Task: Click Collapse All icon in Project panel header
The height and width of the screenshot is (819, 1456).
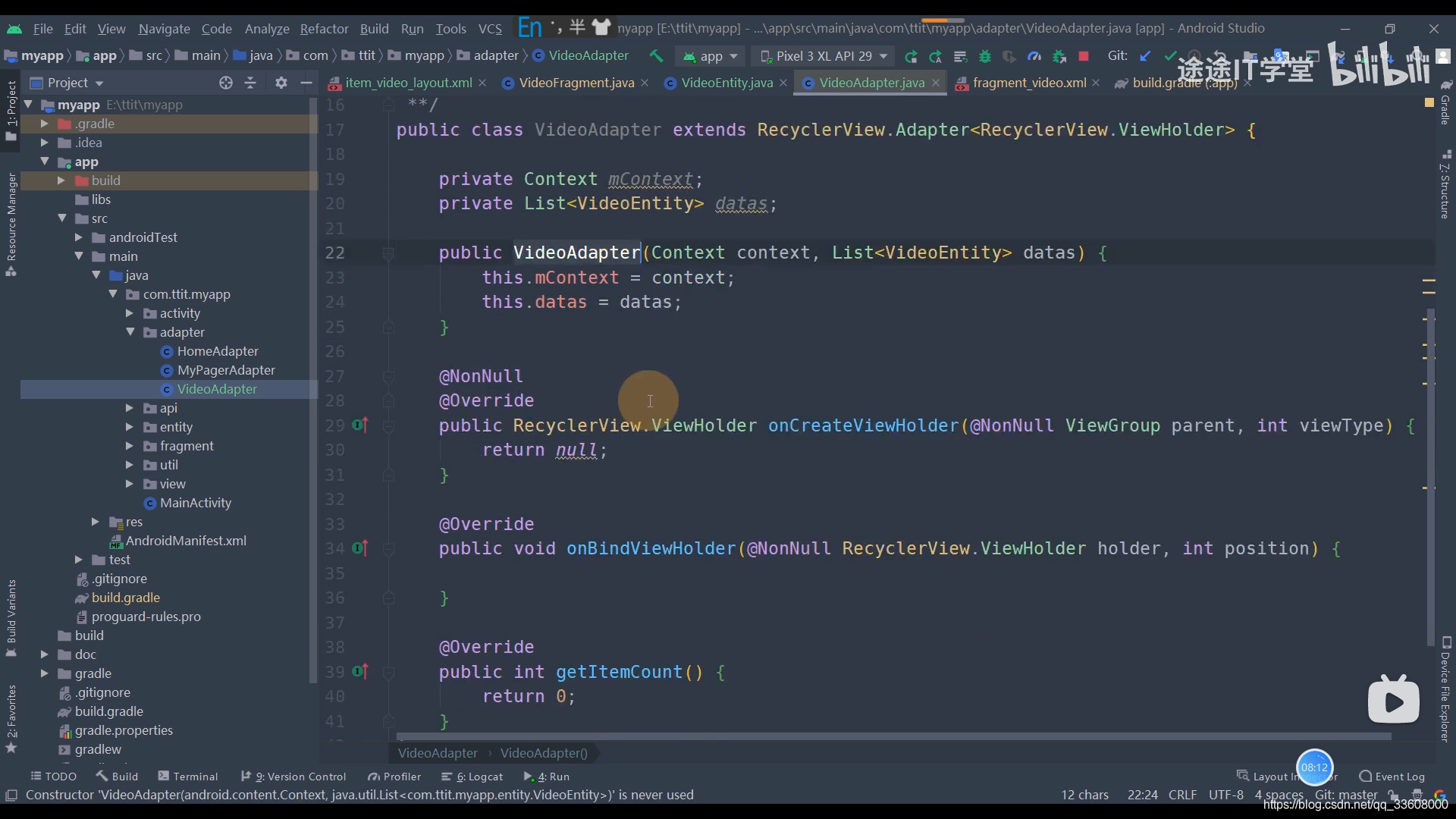Action: click(250, 83)
